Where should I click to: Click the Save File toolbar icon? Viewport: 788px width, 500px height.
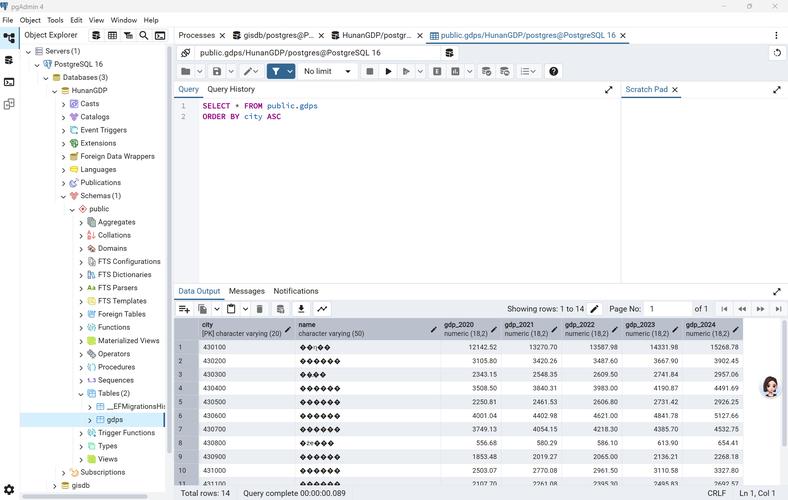pyautogui.click(x=216, y=71)
